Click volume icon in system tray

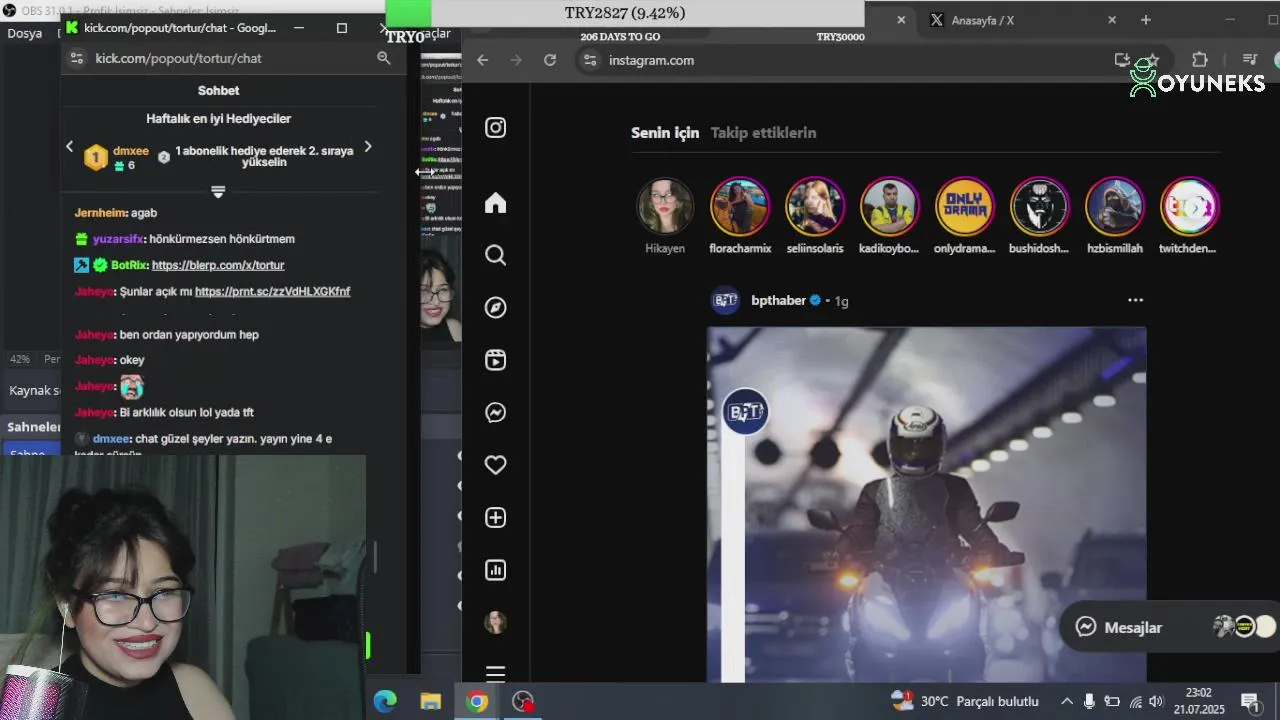coord(1156,701)
